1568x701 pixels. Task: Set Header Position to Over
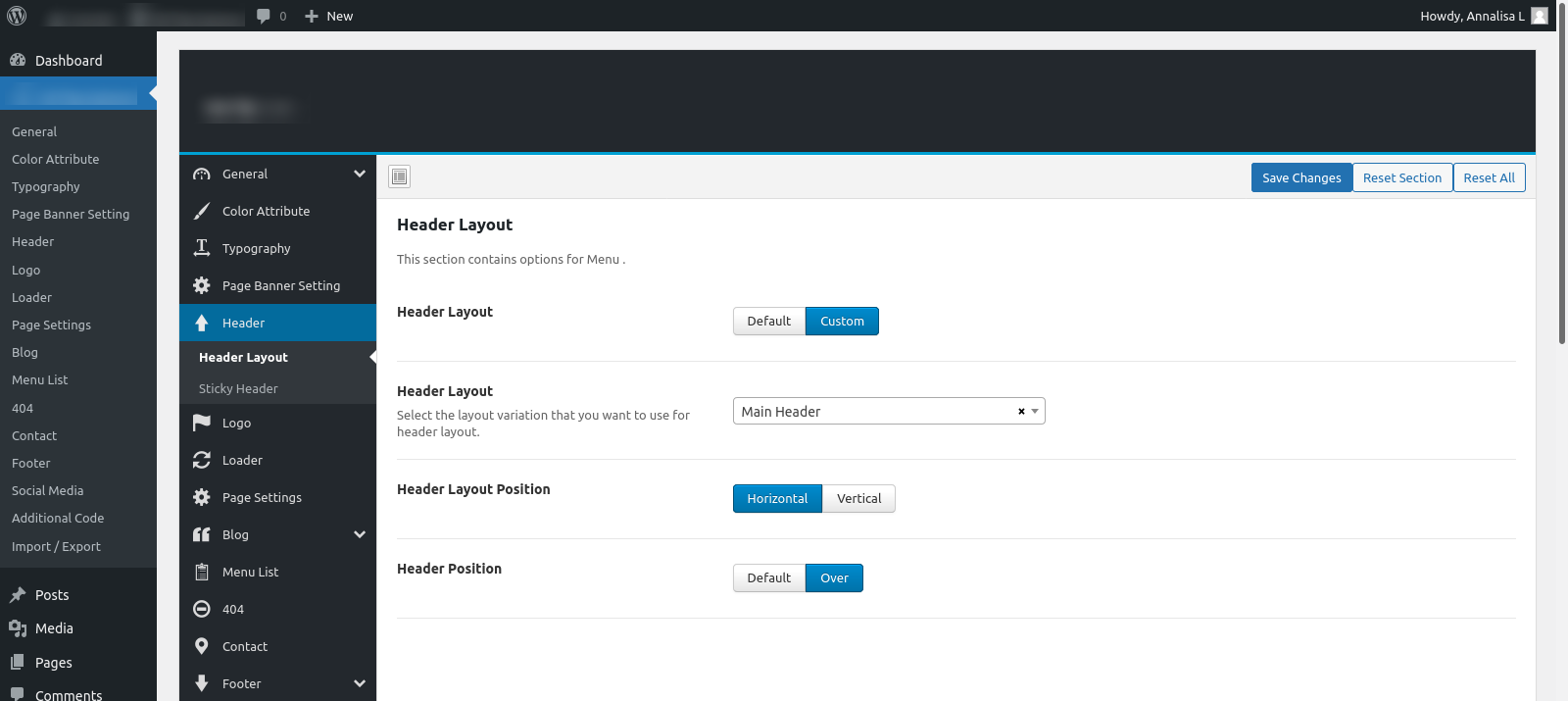click(x=834, y=577)
